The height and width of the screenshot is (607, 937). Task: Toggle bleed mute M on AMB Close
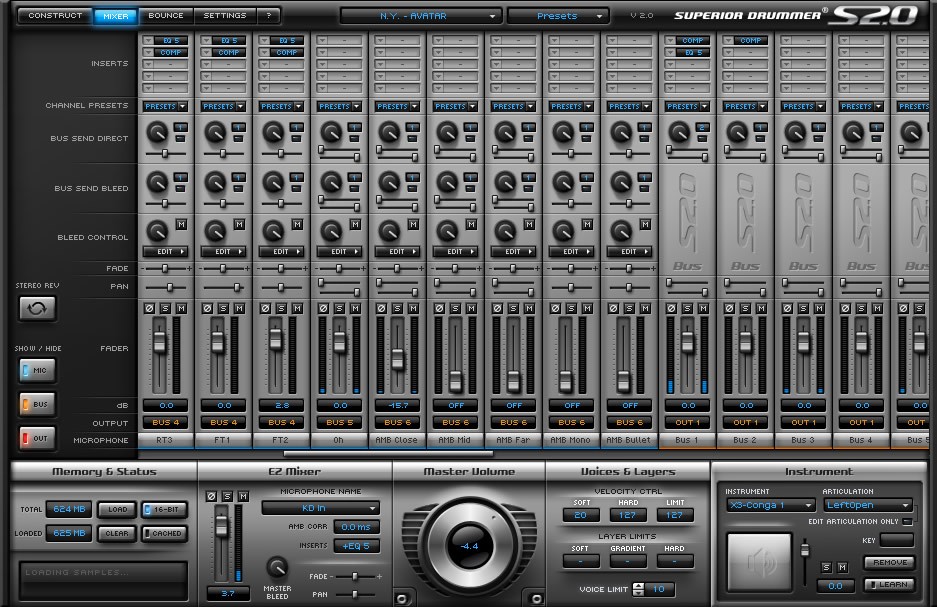click(x=413, y=225)
